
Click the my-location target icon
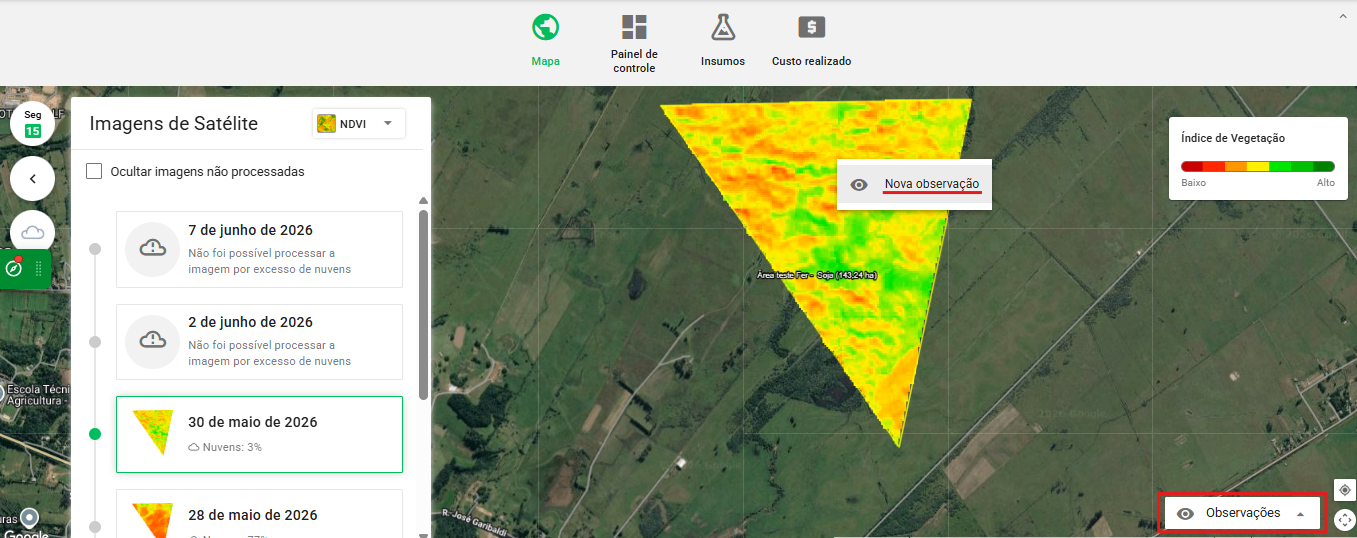pyautogui.click(x=1345, y=490)
